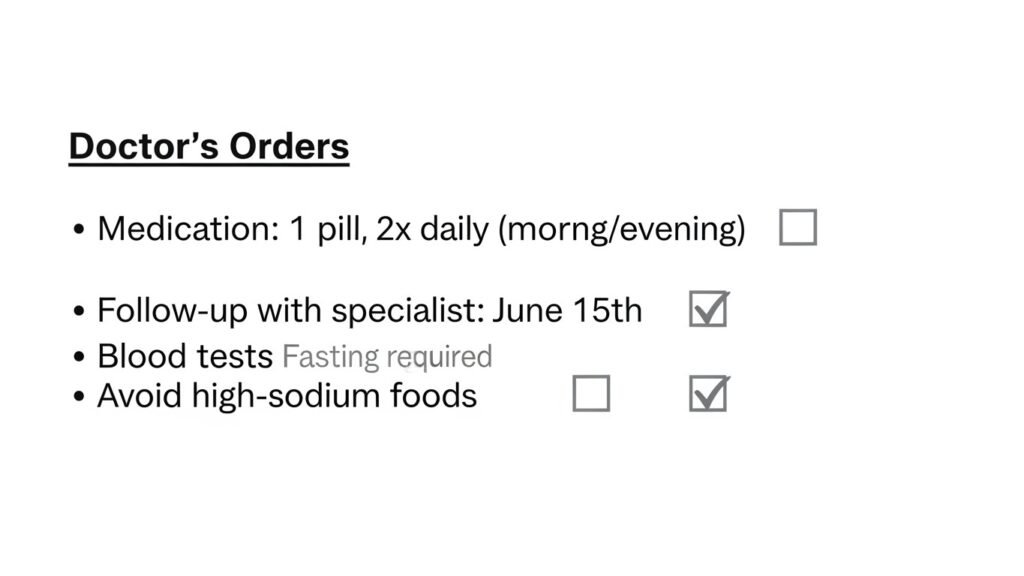Tick the empty checkbox beside Avoid high-sodium foods
1024x576 pixels.
[x=591, y=394]
